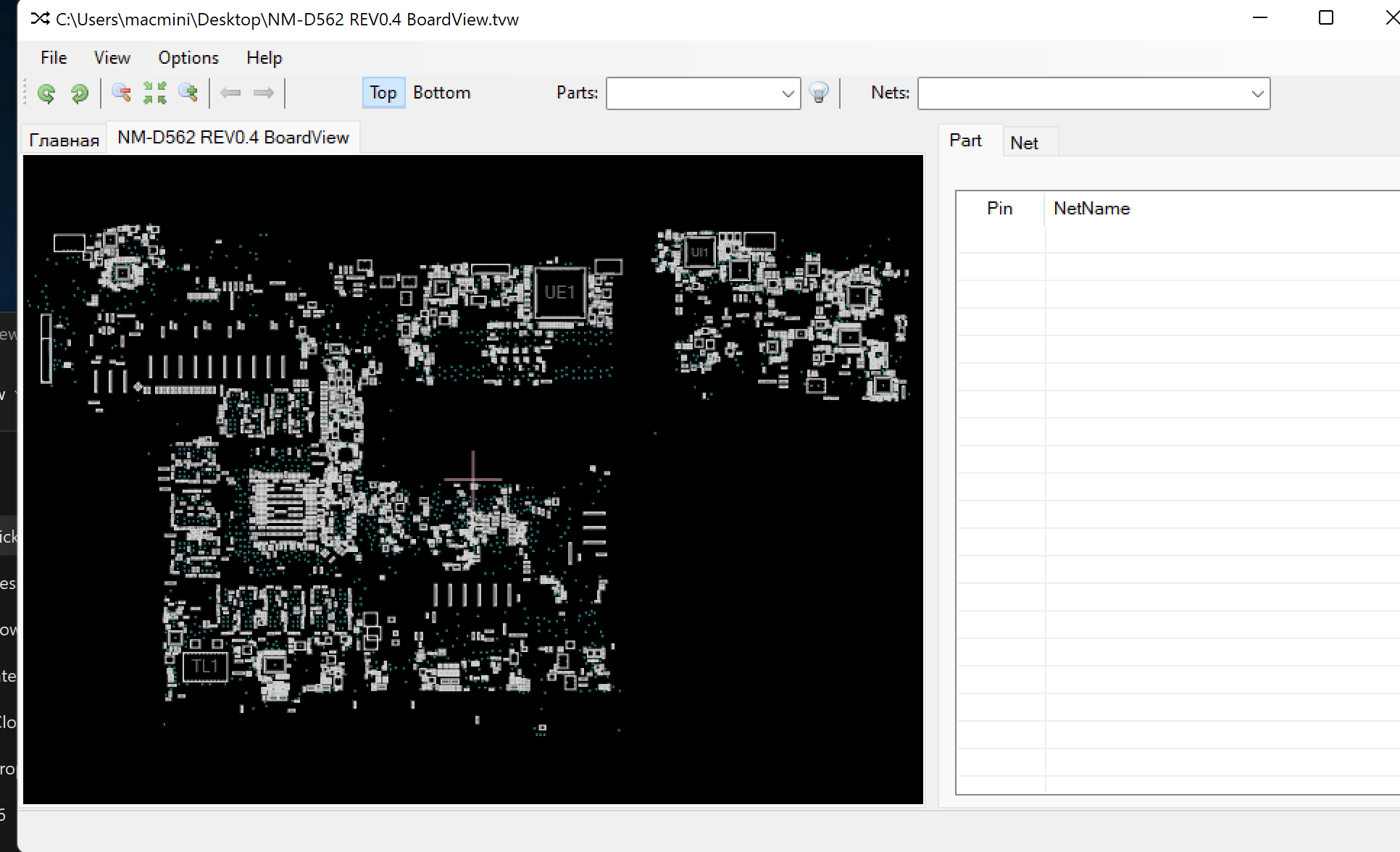1400x852 pixels.
Task: Open the Parts dropdown list
Action: click(788, 93)
